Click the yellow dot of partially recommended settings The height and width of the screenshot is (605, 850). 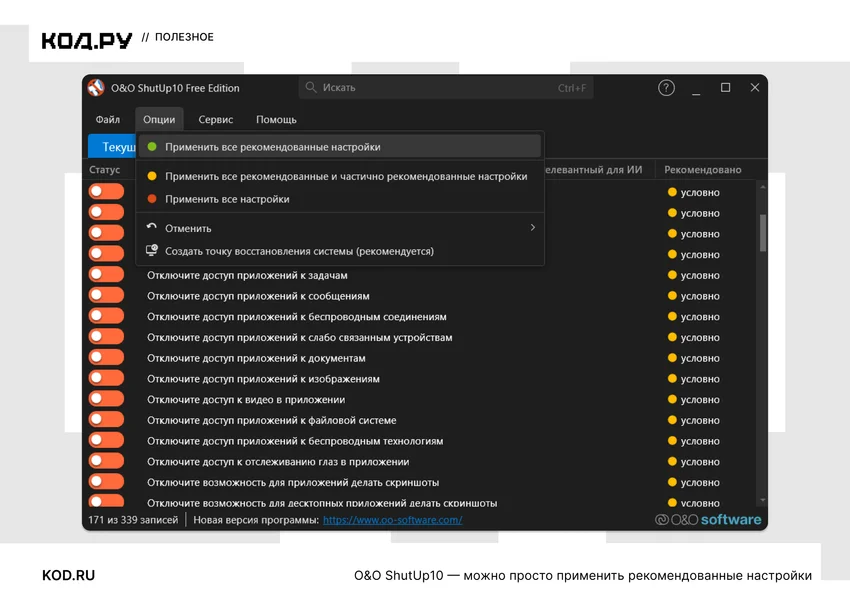[152, 176]
